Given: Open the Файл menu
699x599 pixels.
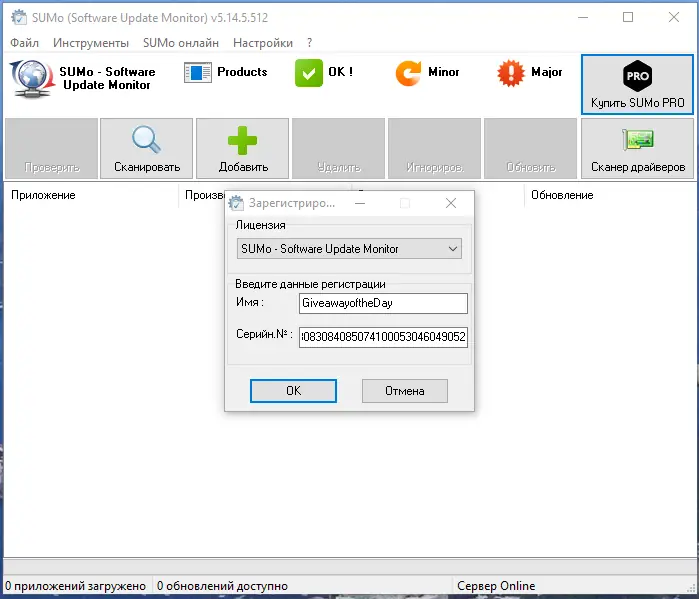Looking at the screenshot, I should click(25, 43).
